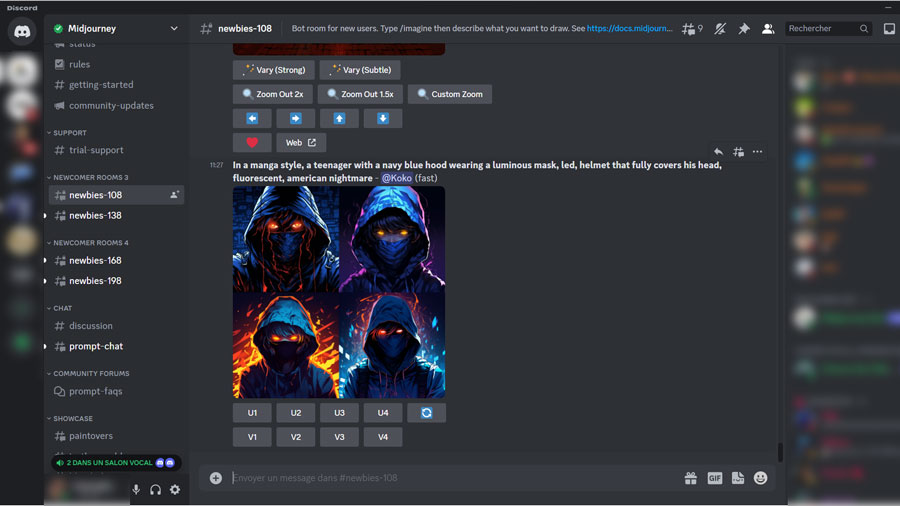Open the GIF picker

coord(715,478)
